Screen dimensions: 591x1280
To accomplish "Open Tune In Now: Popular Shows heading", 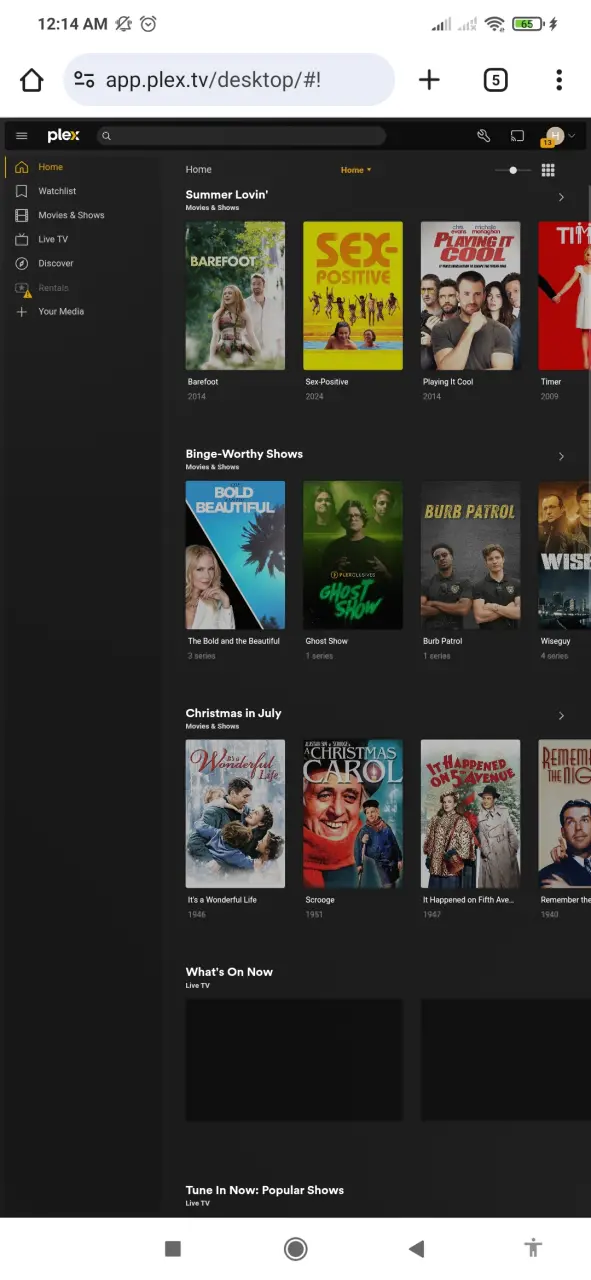I will click(264, 1190).
